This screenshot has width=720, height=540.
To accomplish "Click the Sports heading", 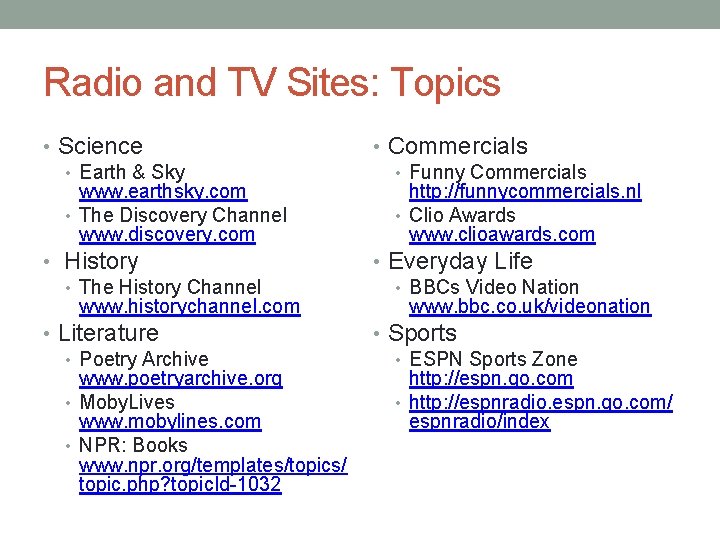I will [422, 334].
